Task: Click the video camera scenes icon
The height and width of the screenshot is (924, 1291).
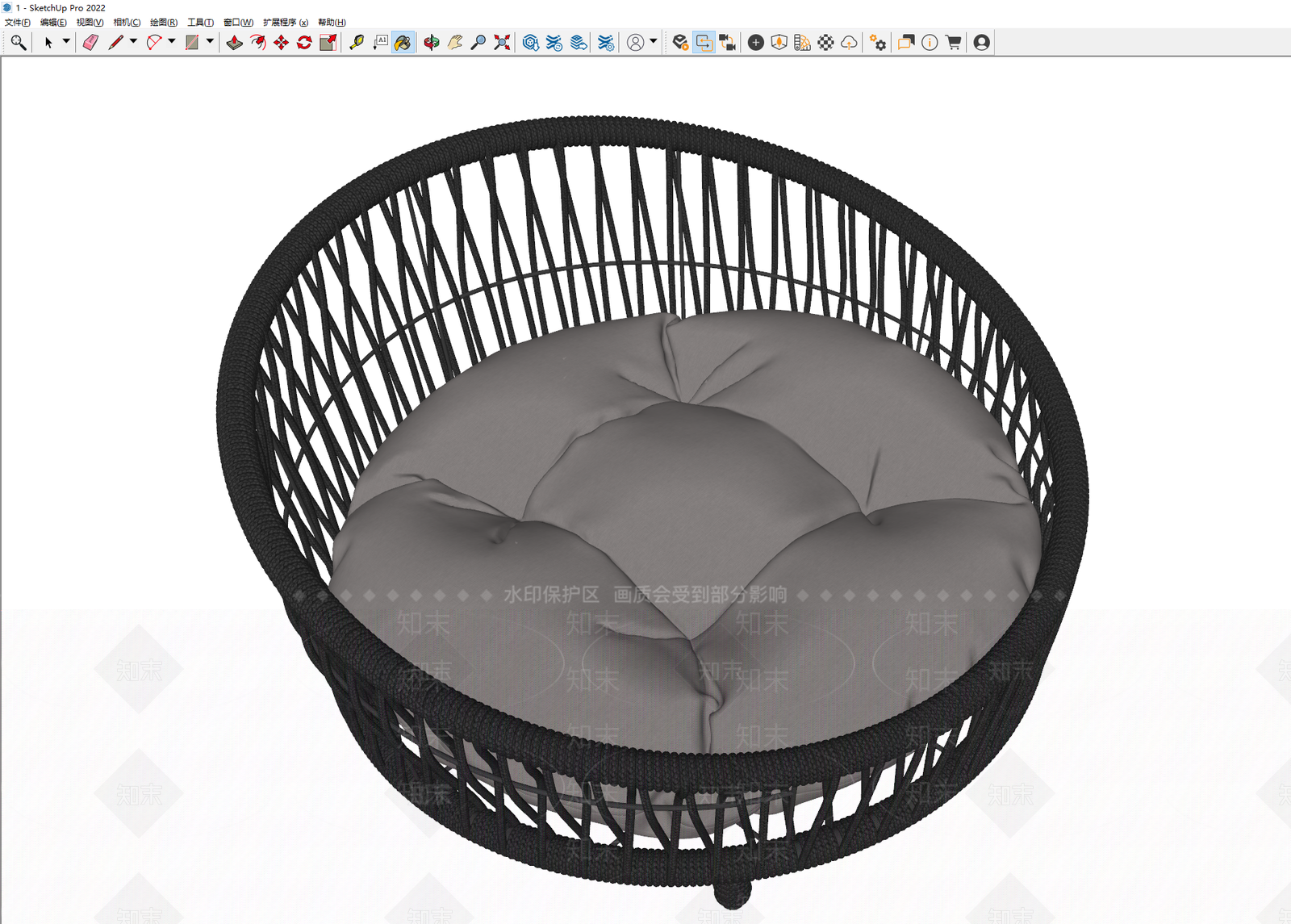Action: [x=727, y=43]
